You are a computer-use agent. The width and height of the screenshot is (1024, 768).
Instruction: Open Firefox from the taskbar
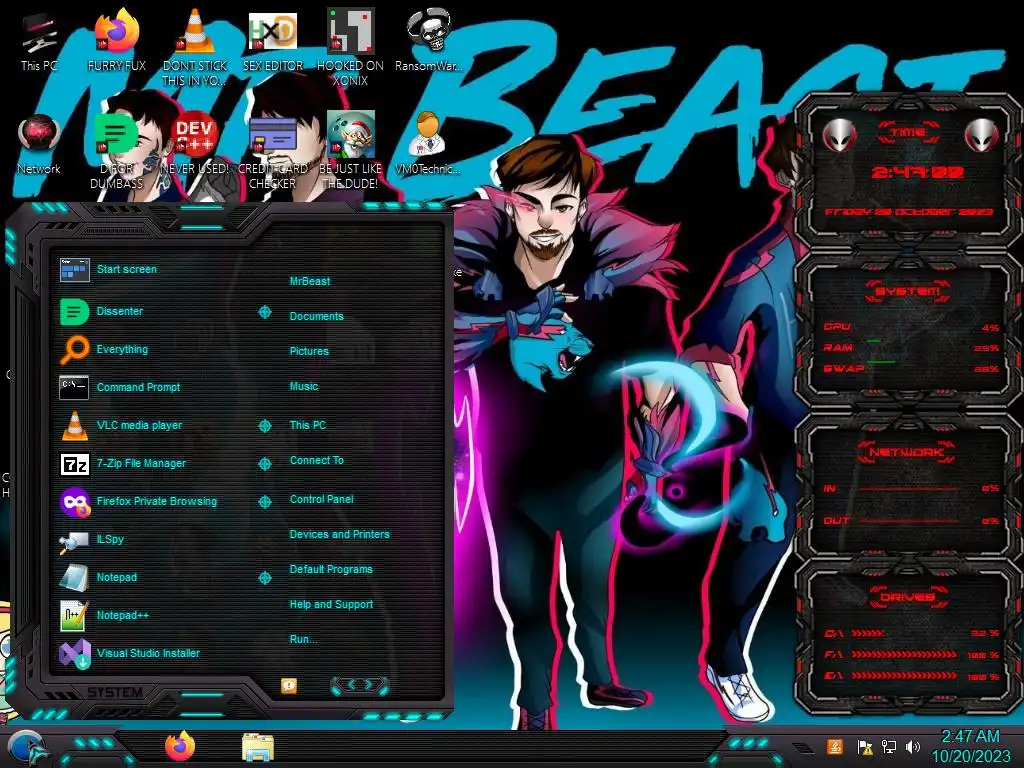[180, 746]
